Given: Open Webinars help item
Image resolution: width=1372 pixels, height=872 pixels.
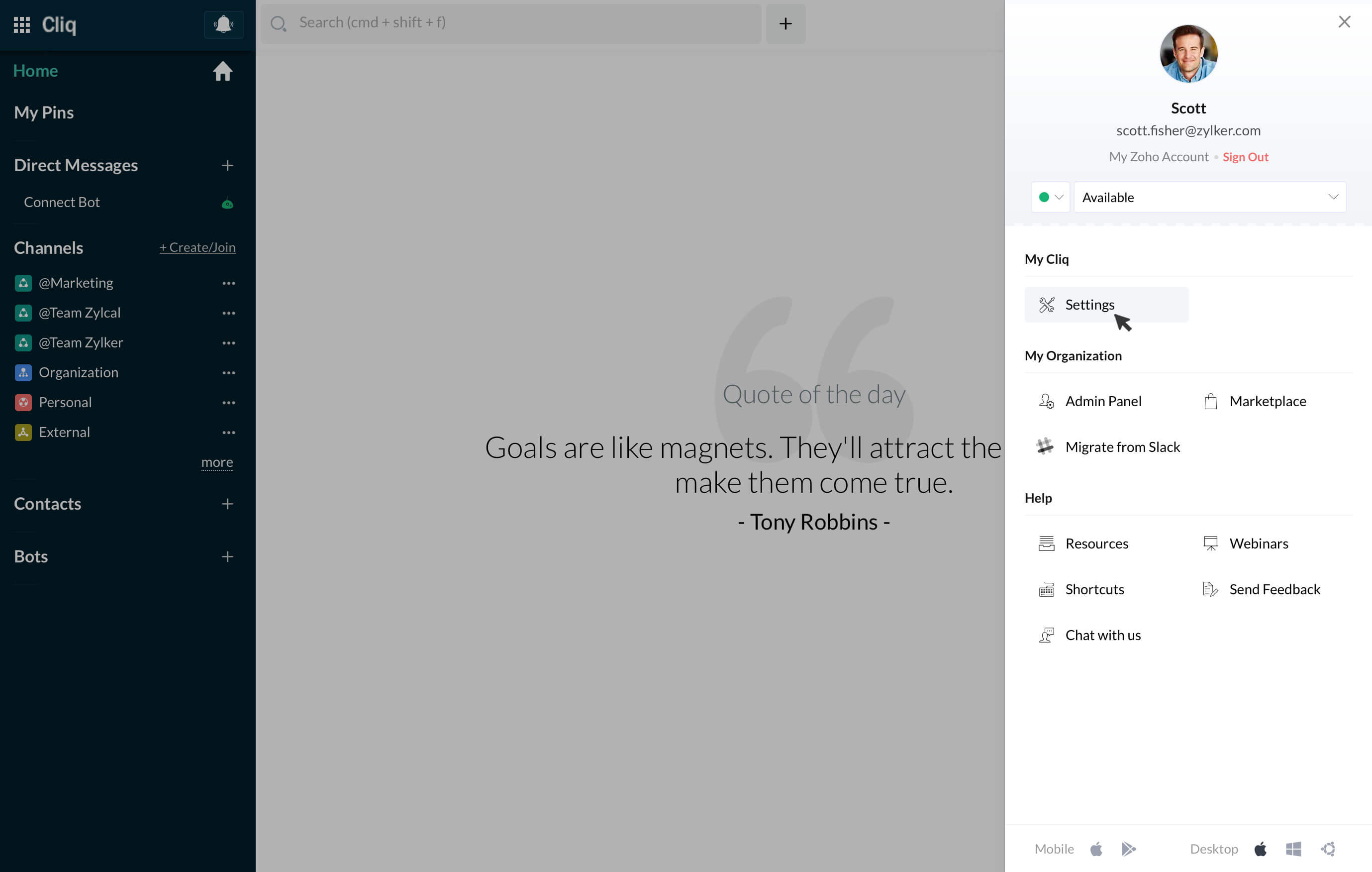Looking at the screenshot, I should (1259, 544).
